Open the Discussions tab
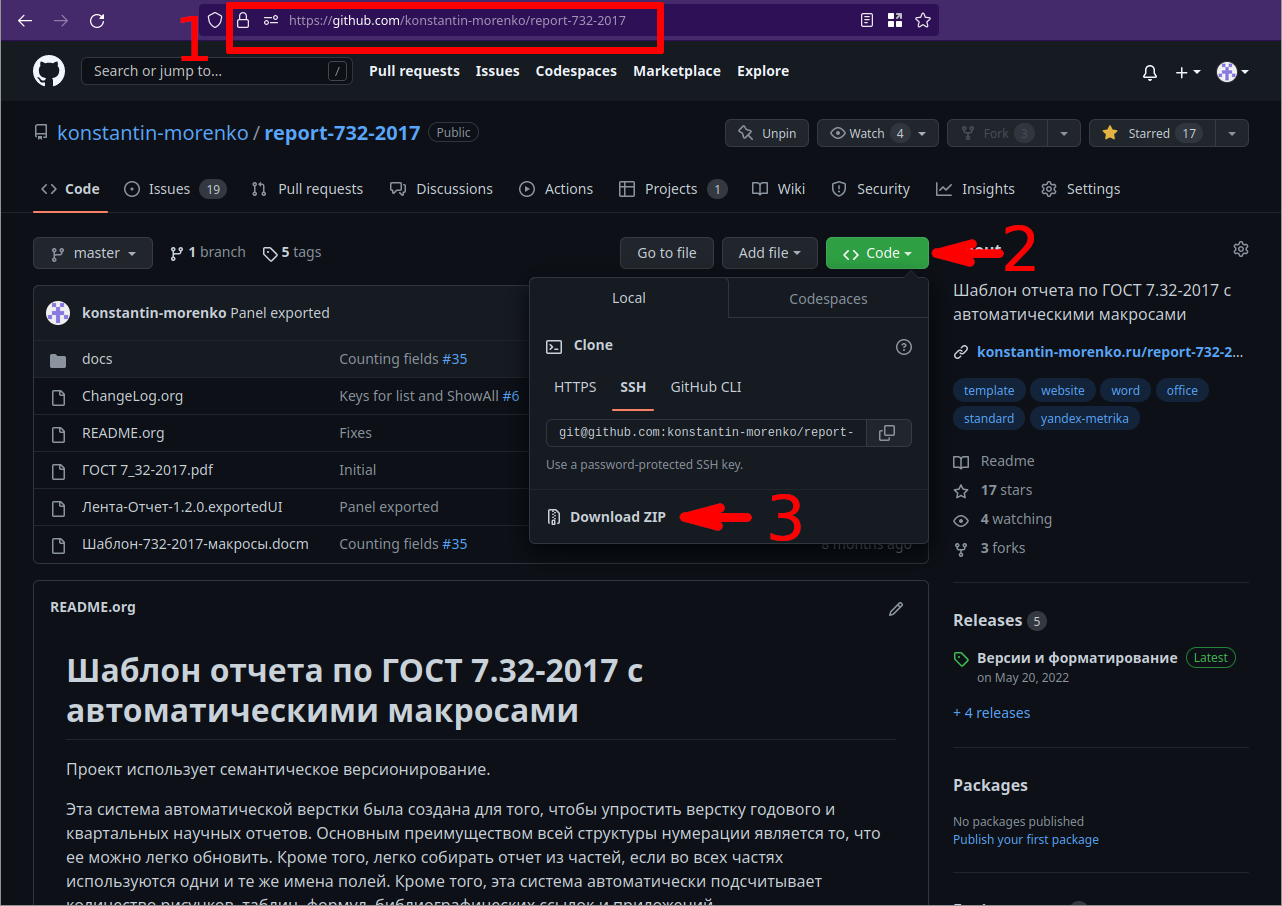The width and height of the screenshot is (1282, 906). pos(441,189)
